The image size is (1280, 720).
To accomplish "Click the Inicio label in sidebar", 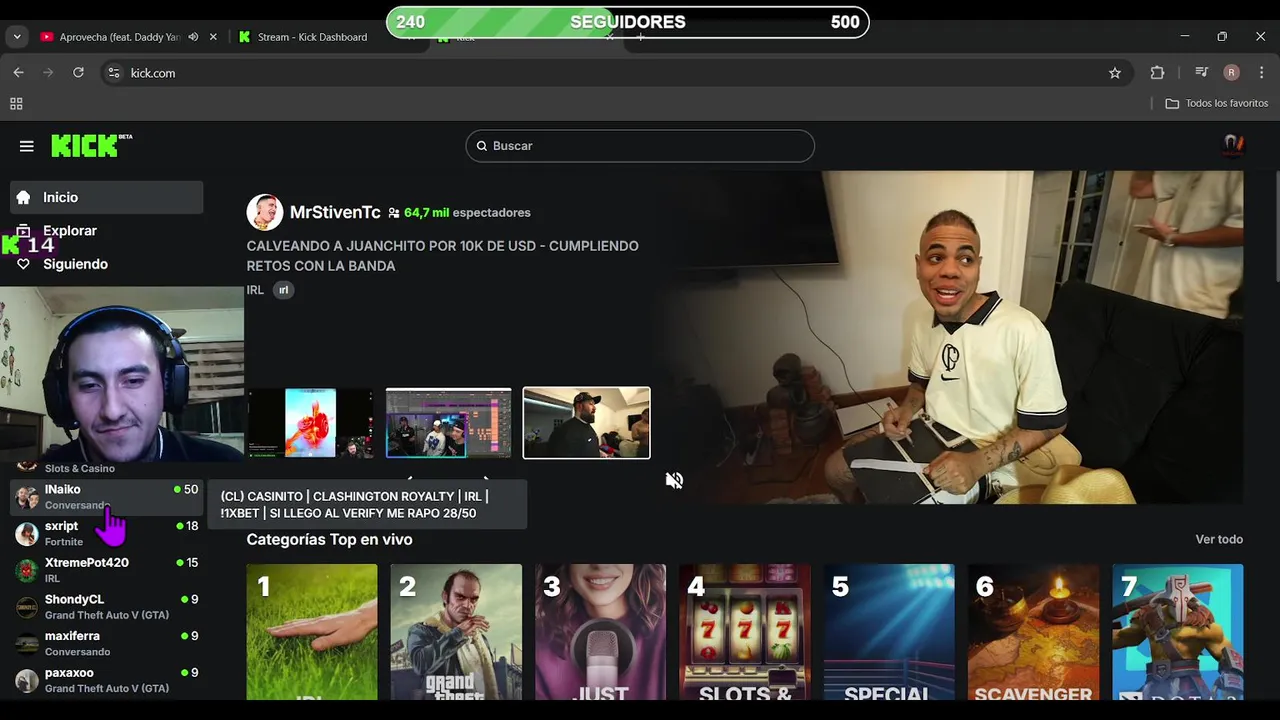I will (x=60, y=198).
